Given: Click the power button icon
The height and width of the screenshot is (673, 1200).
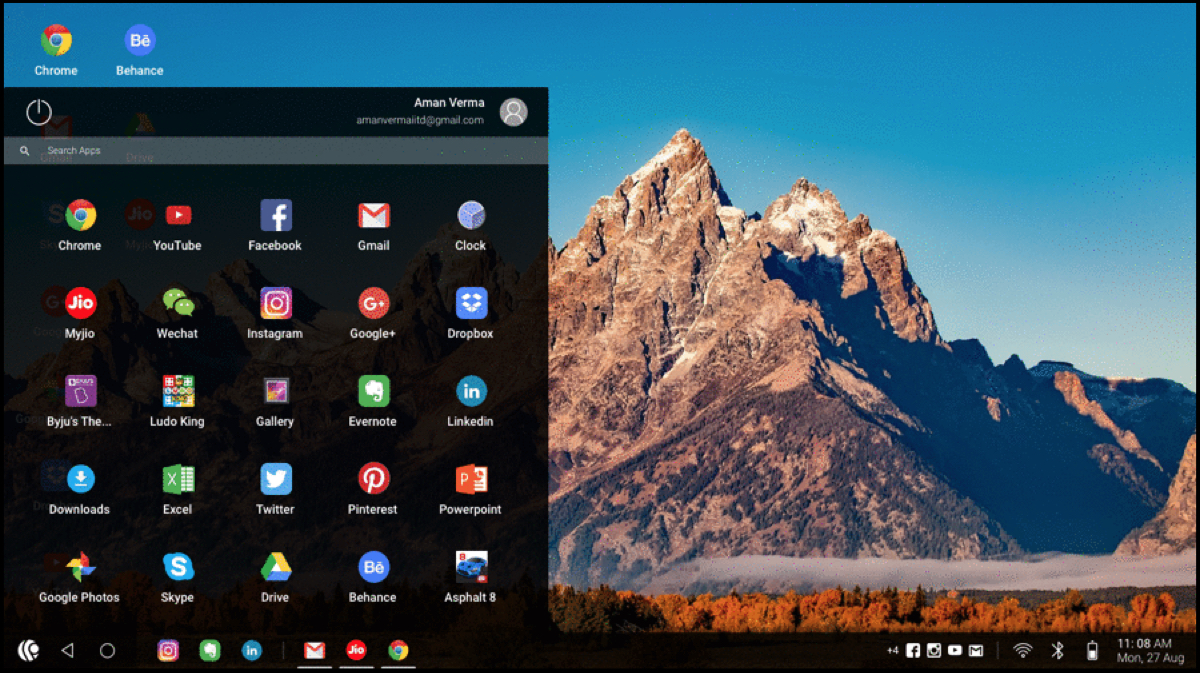Looking at the screenshot, I should (x=39, y=112).
